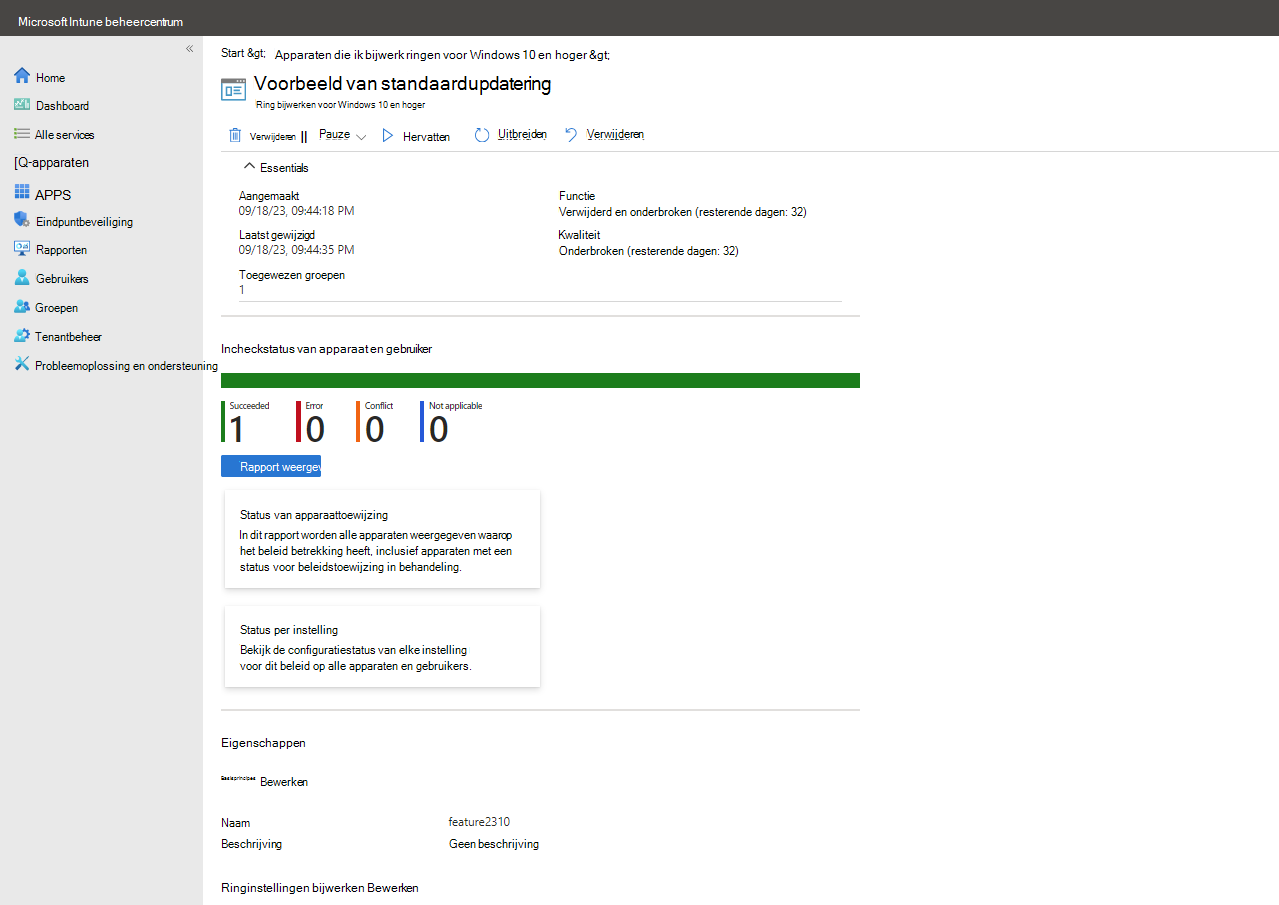Click the update ring icon beside title
Screen dimensions: 1279x905
[x=233, y=89]
